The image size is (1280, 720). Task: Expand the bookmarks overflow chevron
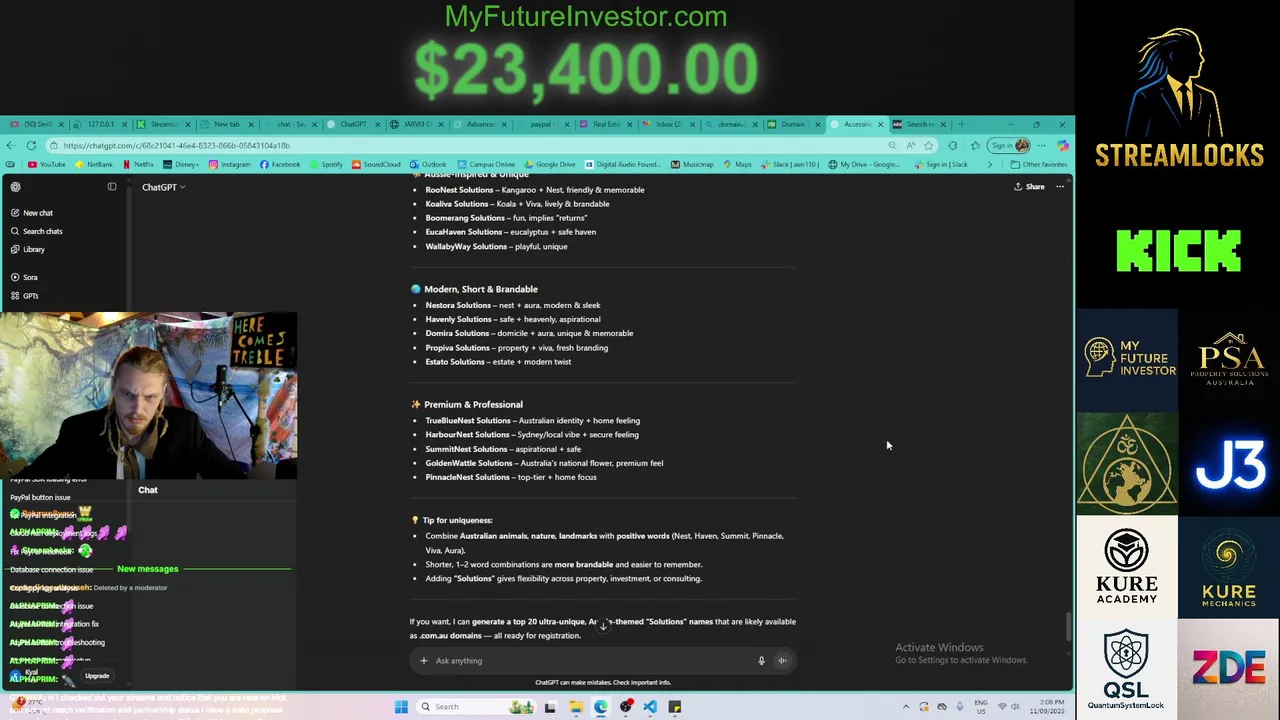pyautogui.click(x=990, y=164)
